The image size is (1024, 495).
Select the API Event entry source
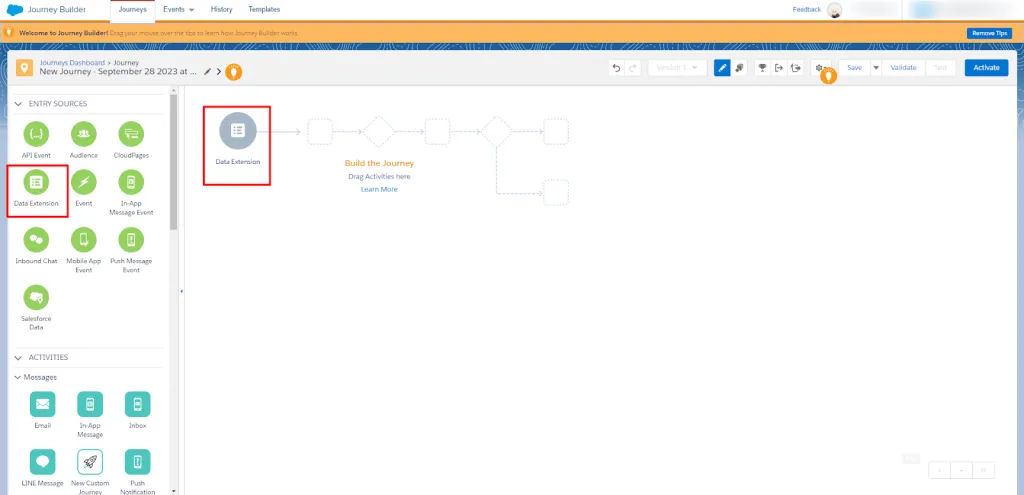(x=36, y=134)
